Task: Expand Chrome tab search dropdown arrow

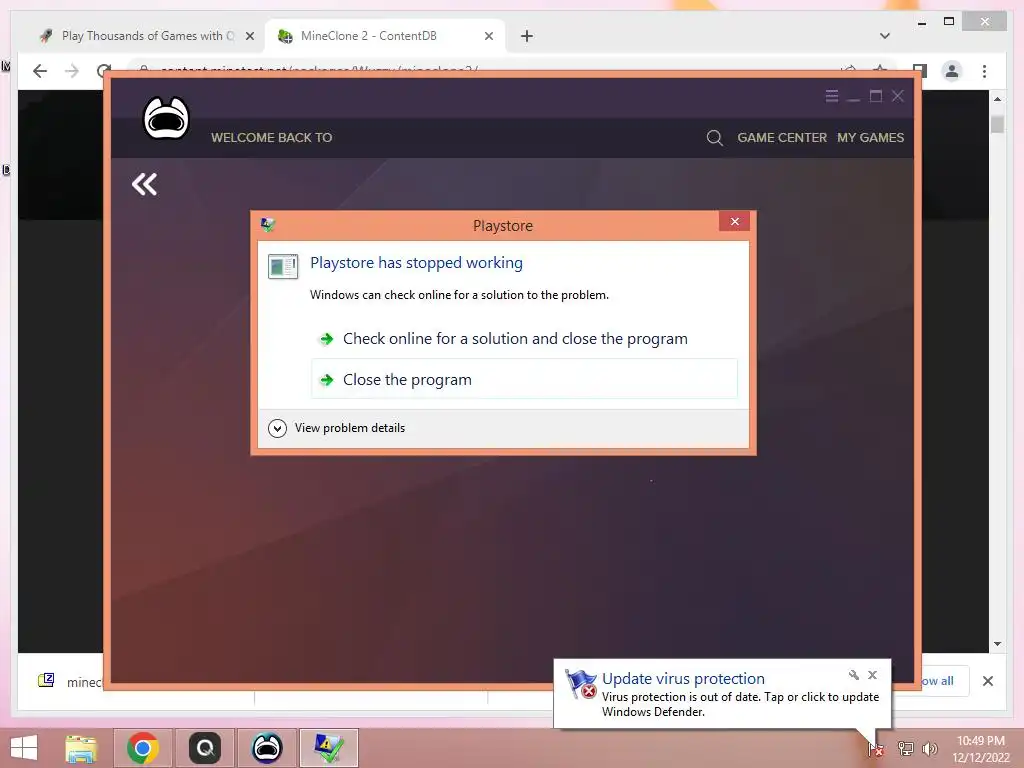Action: click(x=885, y=36)
